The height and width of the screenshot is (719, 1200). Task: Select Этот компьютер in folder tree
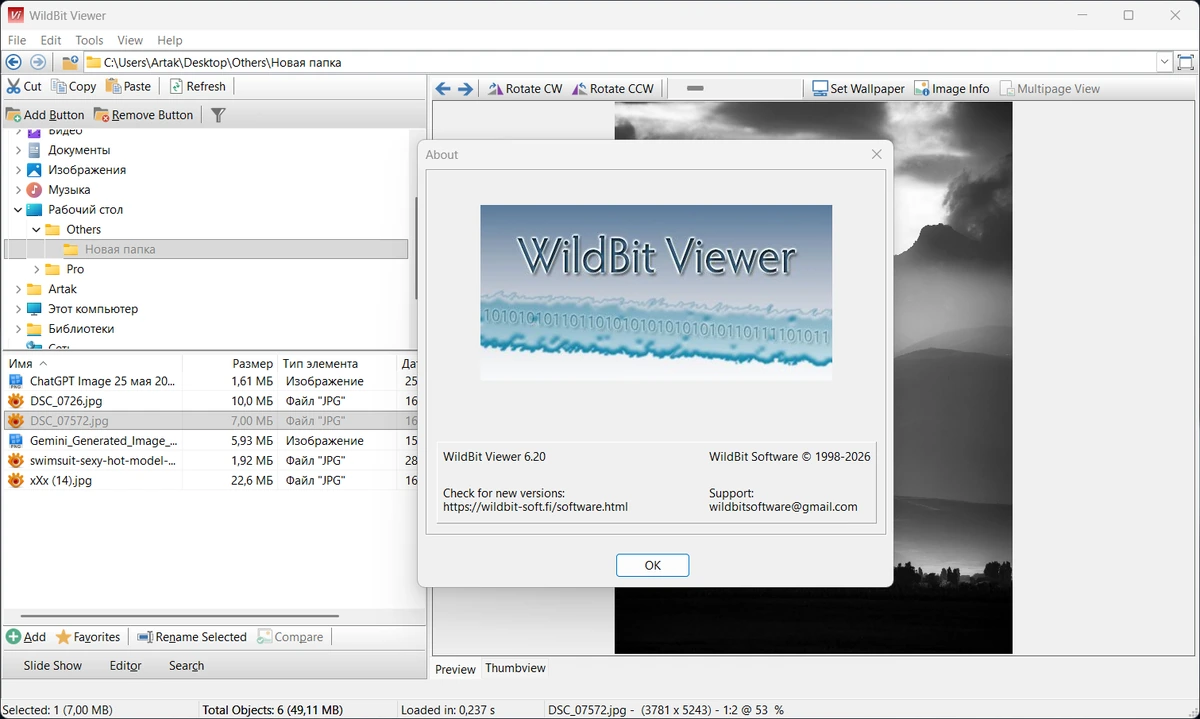click(x=93, y=309)
